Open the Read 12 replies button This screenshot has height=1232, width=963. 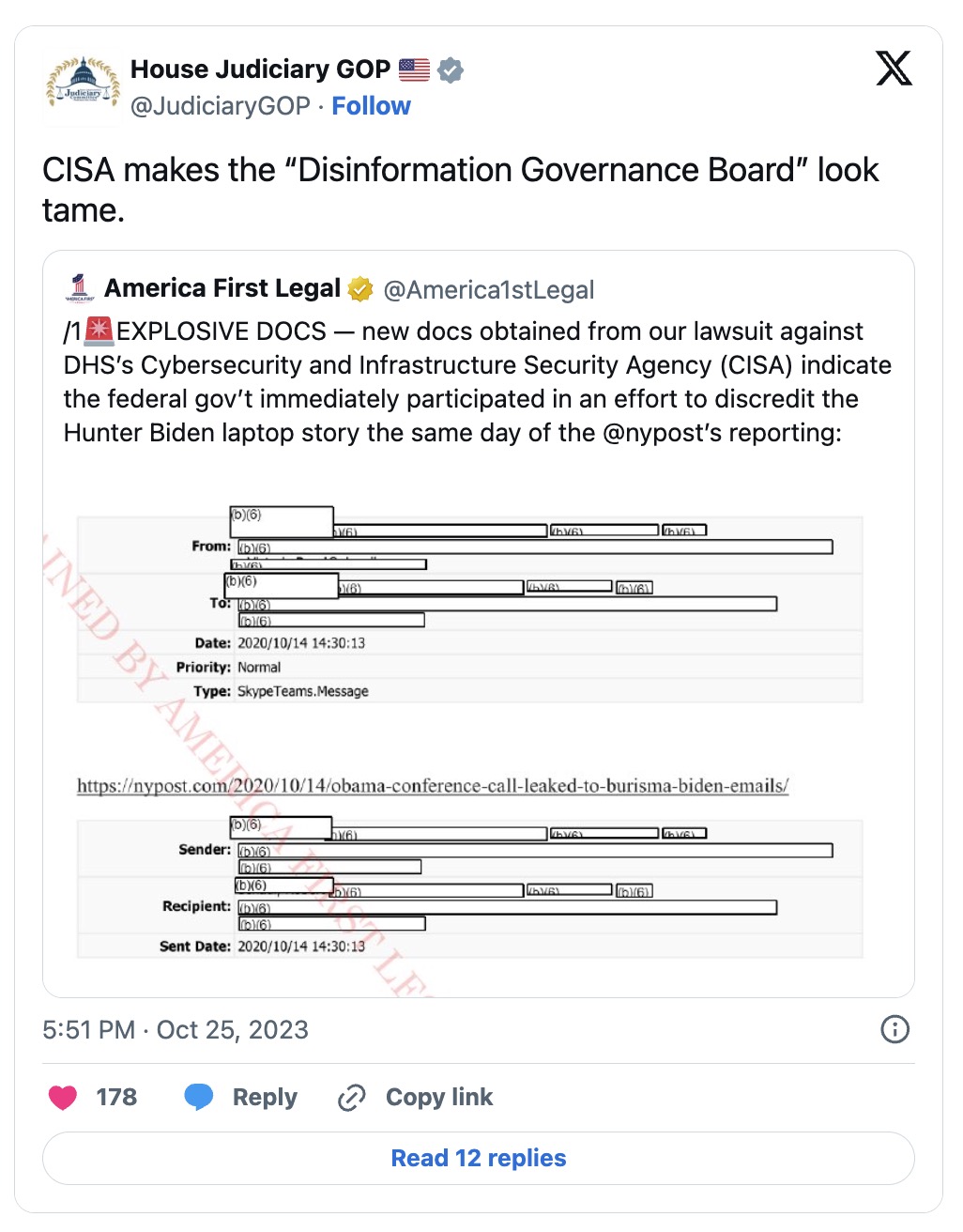tap(479, 1158)
